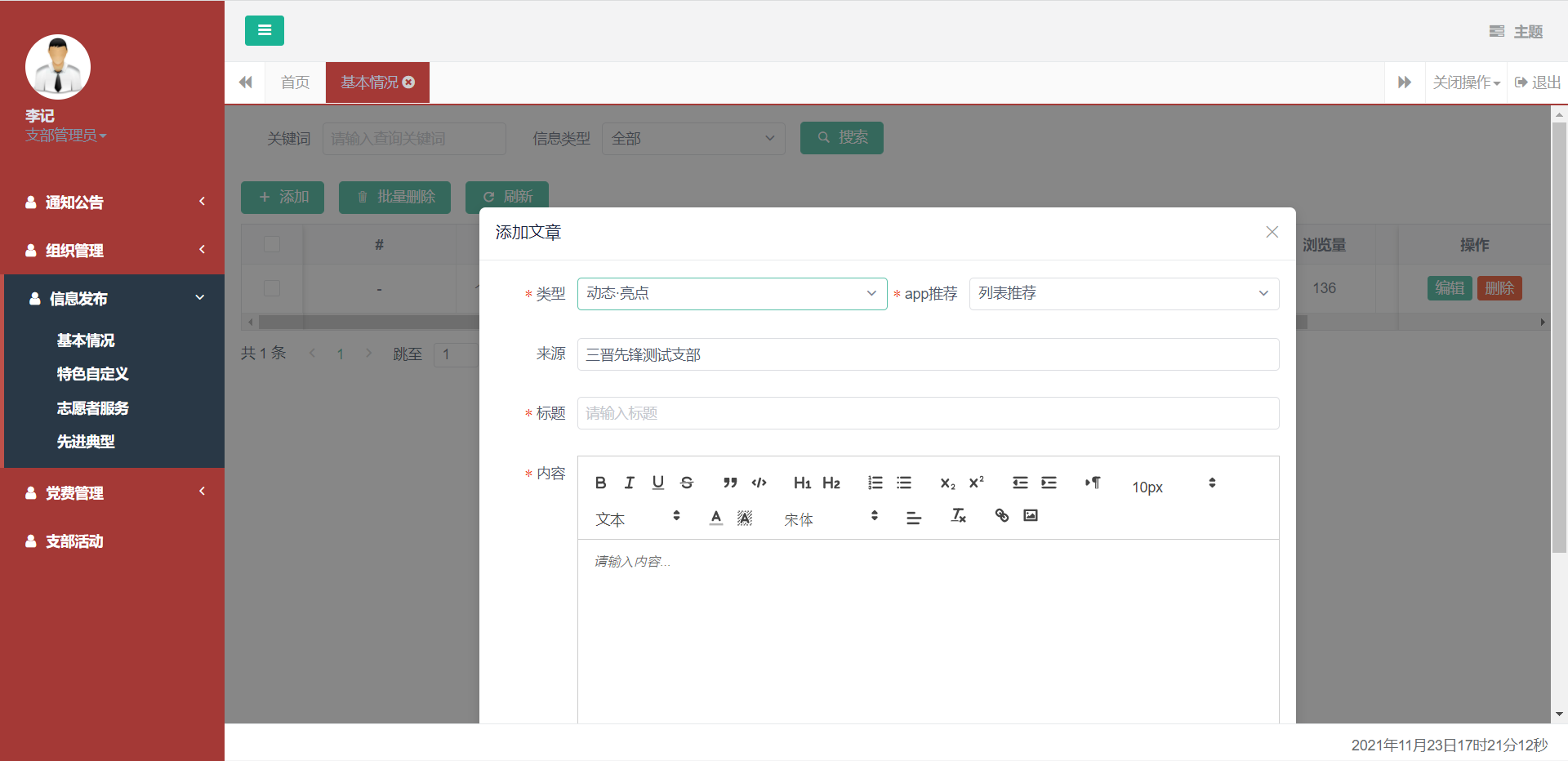
Task: Tick the checkbox in the first table row
Action: click(272, 288)
